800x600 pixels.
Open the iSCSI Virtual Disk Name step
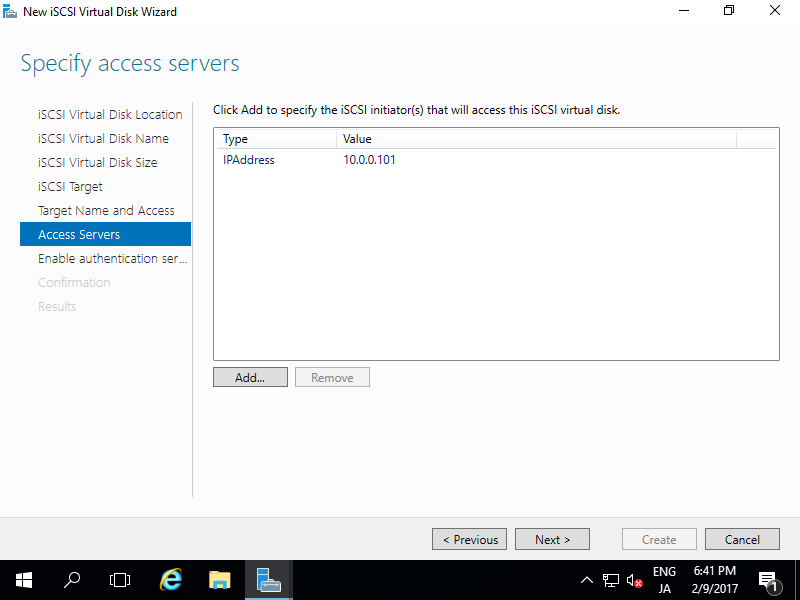pos(103,138)
